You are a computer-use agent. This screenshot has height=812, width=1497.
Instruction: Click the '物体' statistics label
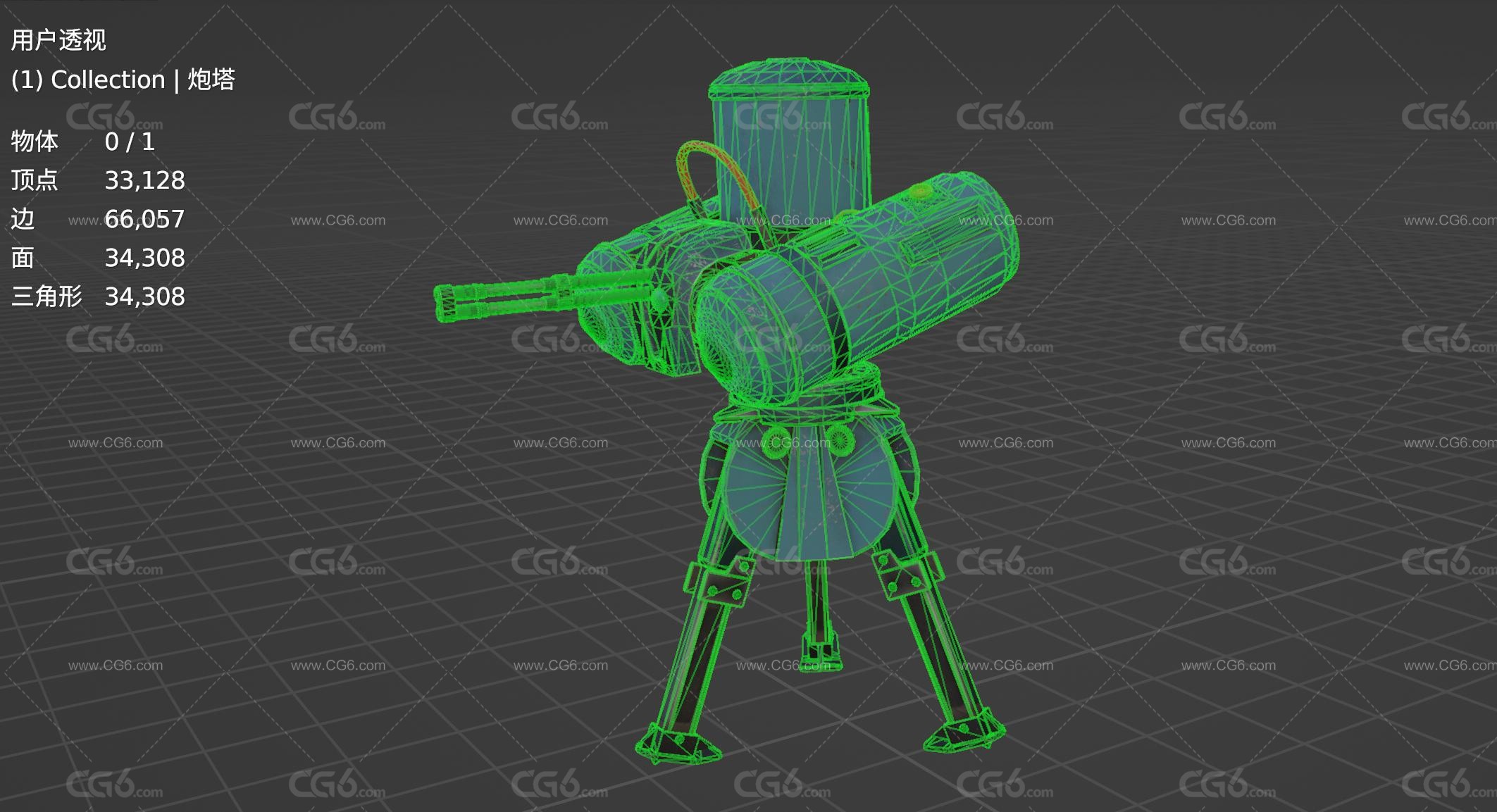[x=35, y=142]
